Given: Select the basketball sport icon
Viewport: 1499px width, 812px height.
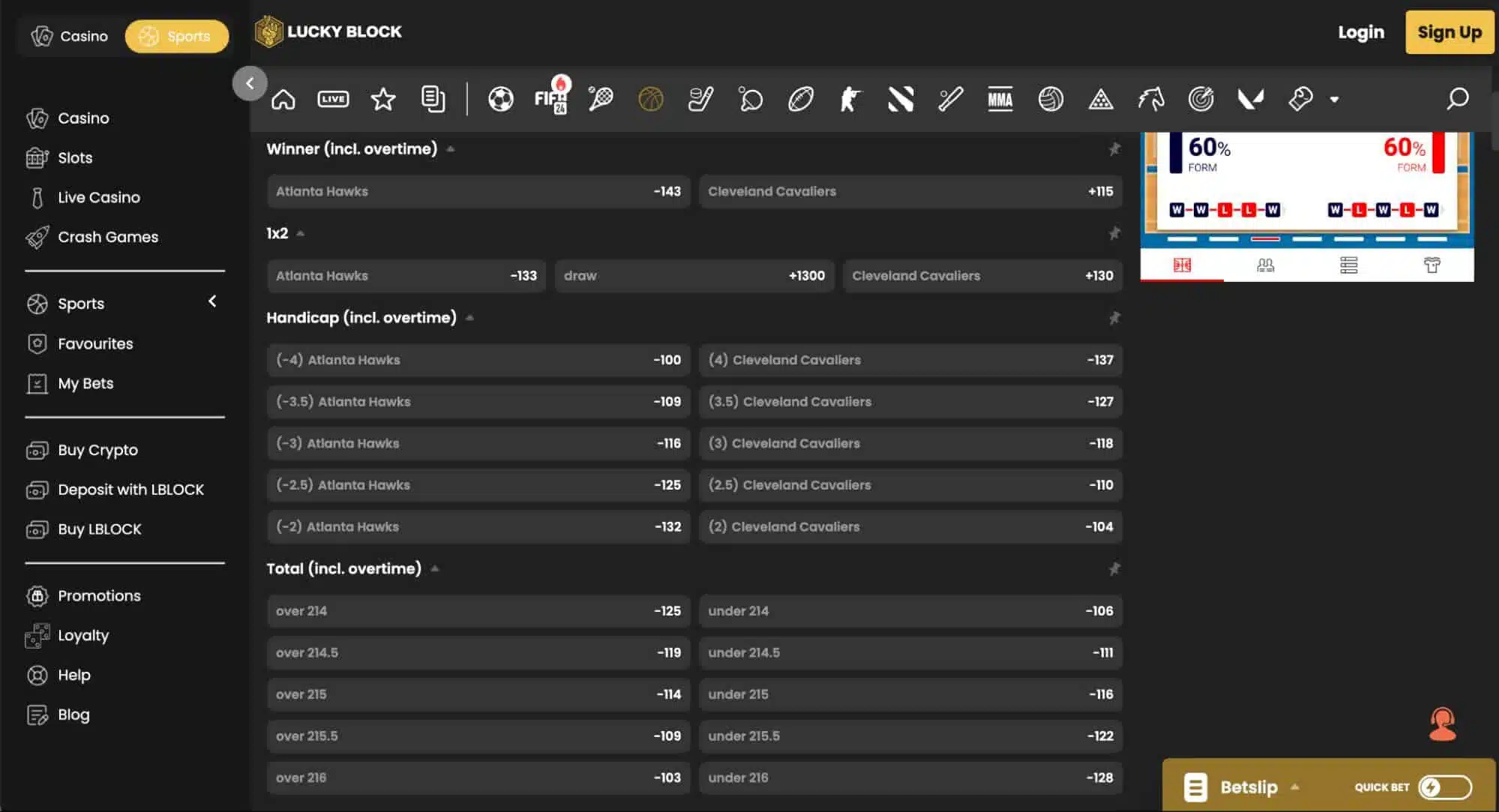Looking at the screenshot, I should click(x=651, y=99).
